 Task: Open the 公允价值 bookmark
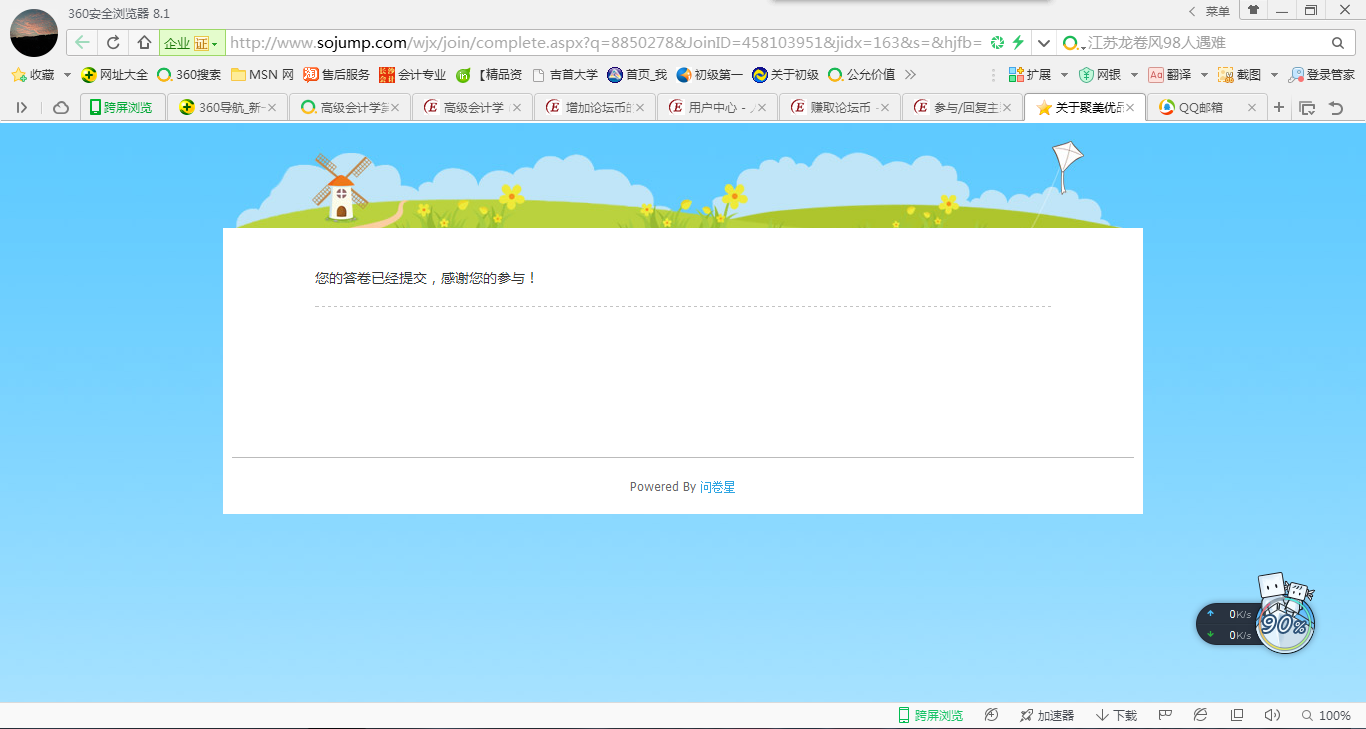pyautogui.click(x=861, y=75)
